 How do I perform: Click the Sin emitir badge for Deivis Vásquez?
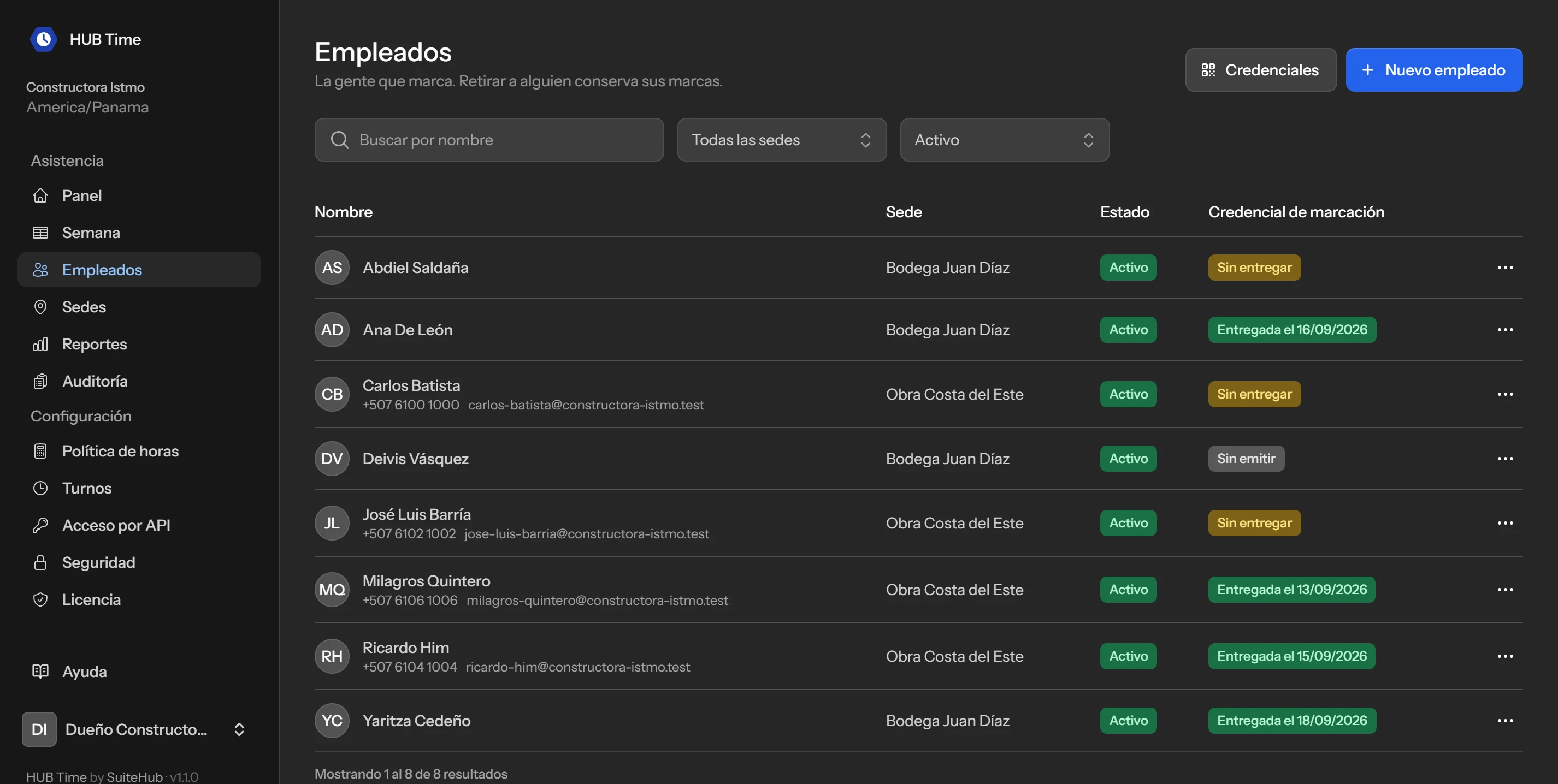click(1246, 458)
